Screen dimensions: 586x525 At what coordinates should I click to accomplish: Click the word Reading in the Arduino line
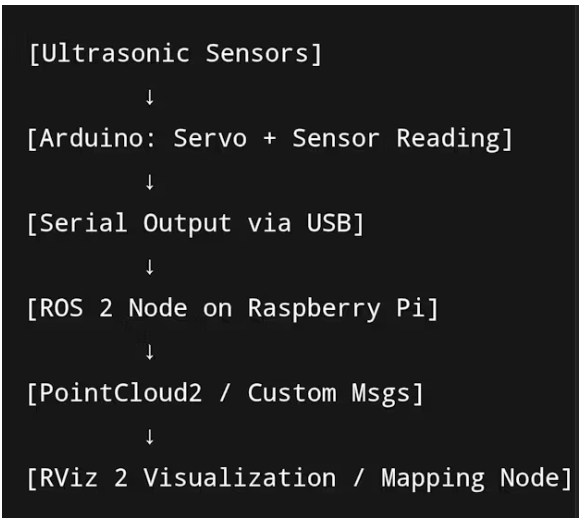448,139
